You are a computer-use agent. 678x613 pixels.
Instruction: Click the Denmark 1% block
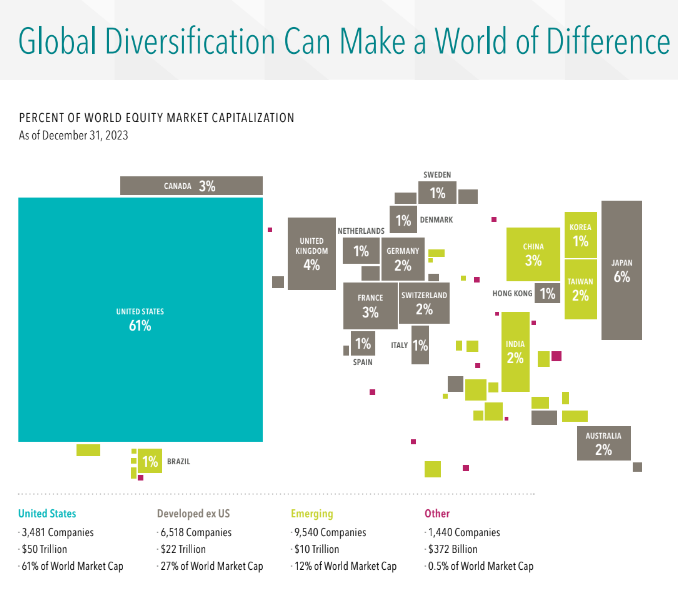pyautogui.click(x=403, y=220)
